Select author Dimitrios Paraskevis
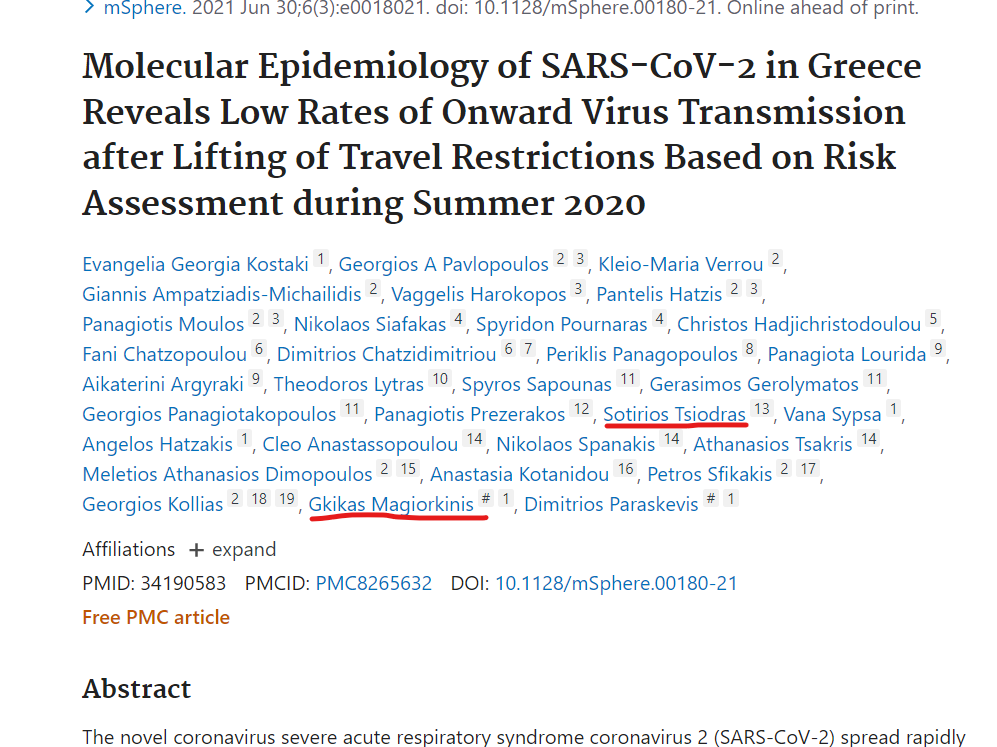The width and height of the screenshot is (997, 747). 611,504
